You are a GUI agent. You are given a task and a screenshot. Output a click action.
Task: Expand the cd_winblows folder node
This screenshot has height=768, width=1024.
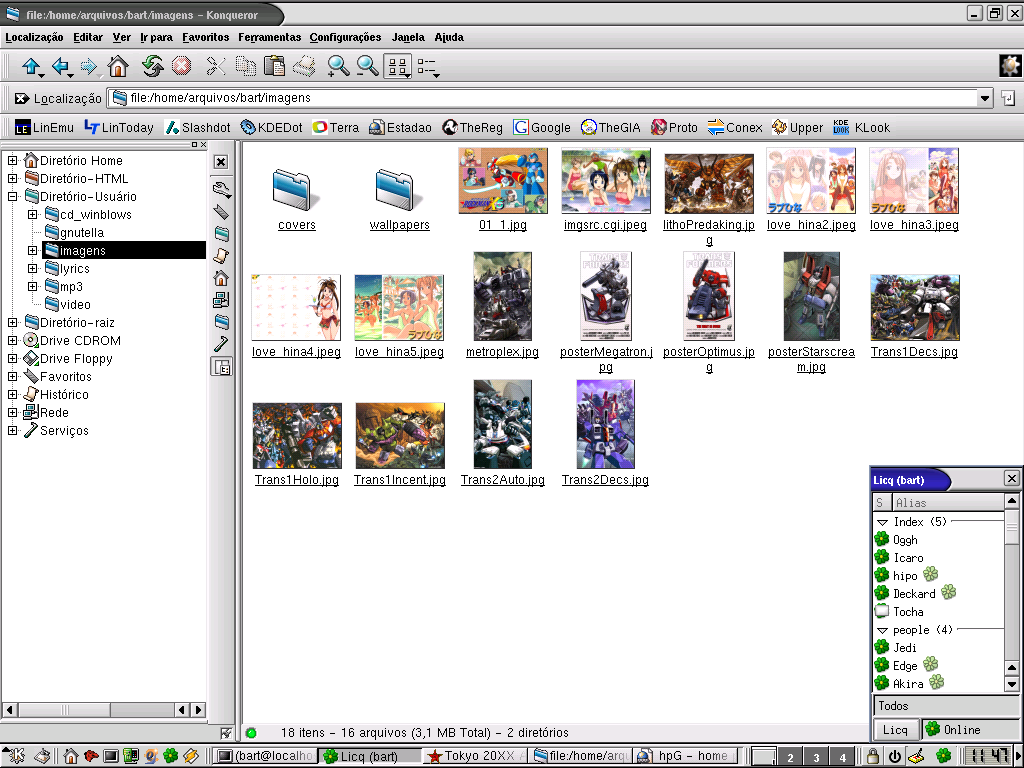point(32,214)
